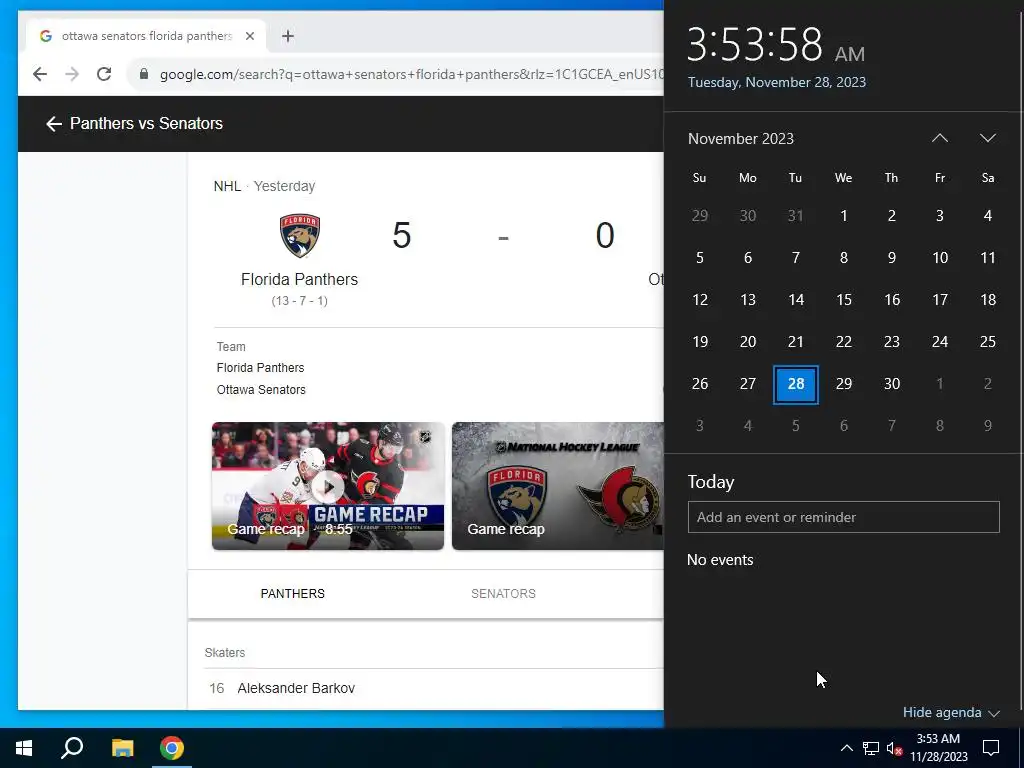This screenshot has height=768, width=1024.
Task: Open the National Hockey League Game recap thumbnail
Action: [558, 486]
